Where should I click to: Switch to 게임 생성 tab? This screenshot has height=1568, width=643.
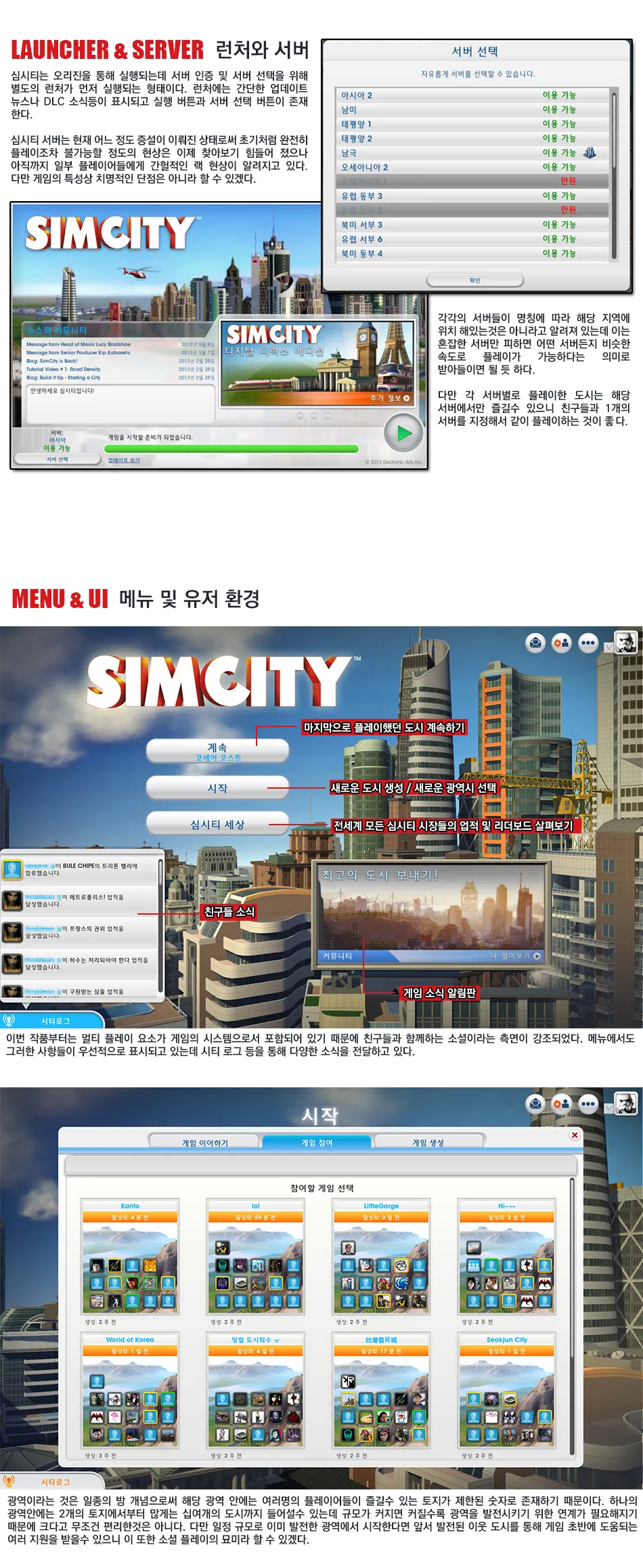coord(428,1143)
